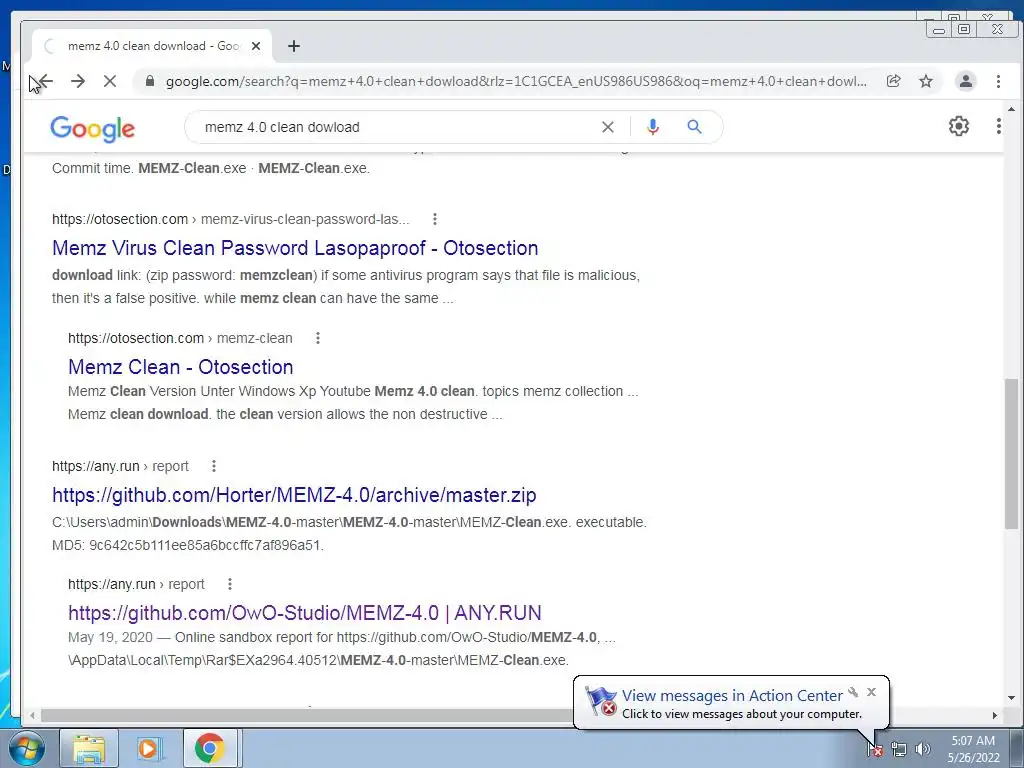Click the Chrome taskbar icon

click(210, 748)
